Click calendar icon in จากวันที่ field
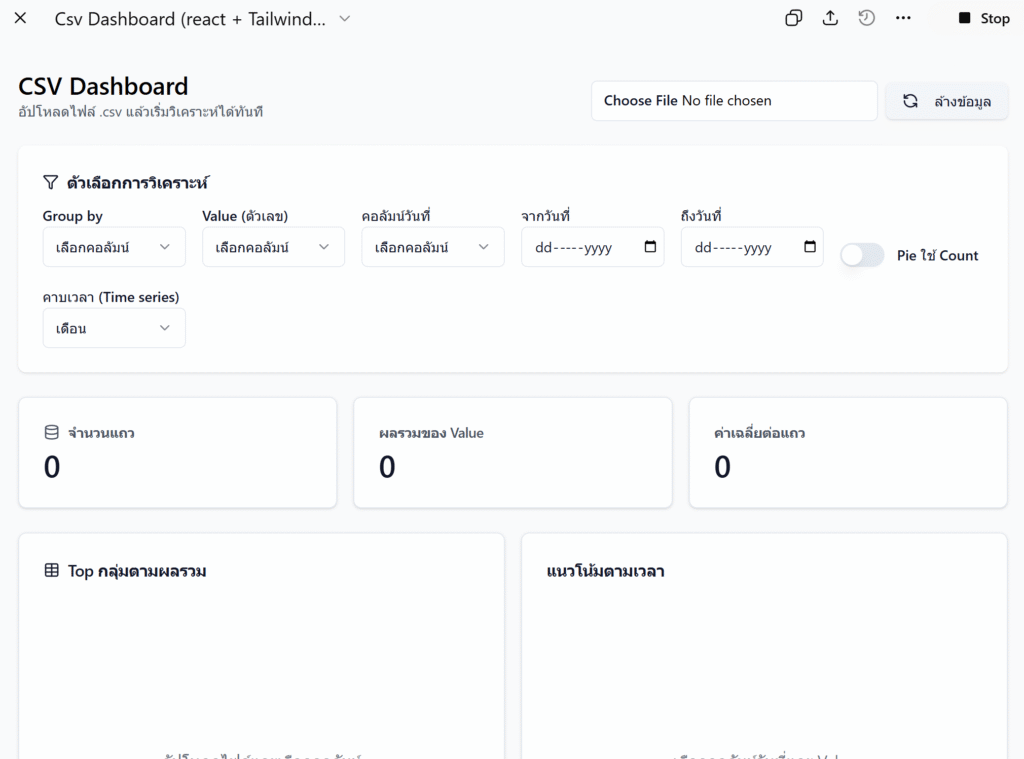The image size is (1024, 759). coord(650,247)
